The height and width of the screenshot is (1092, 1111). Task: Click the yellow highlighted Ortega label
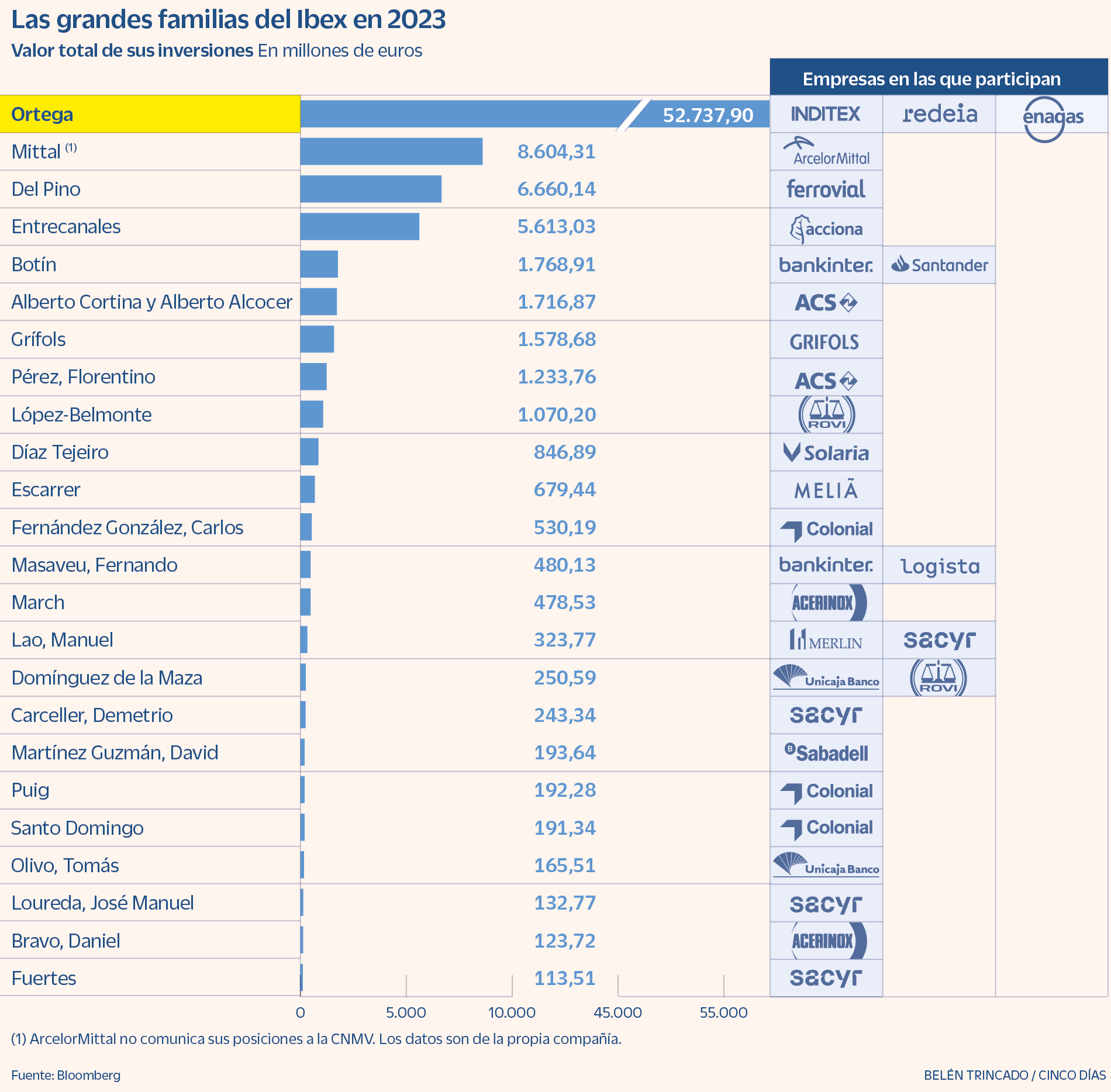point(42,115)
